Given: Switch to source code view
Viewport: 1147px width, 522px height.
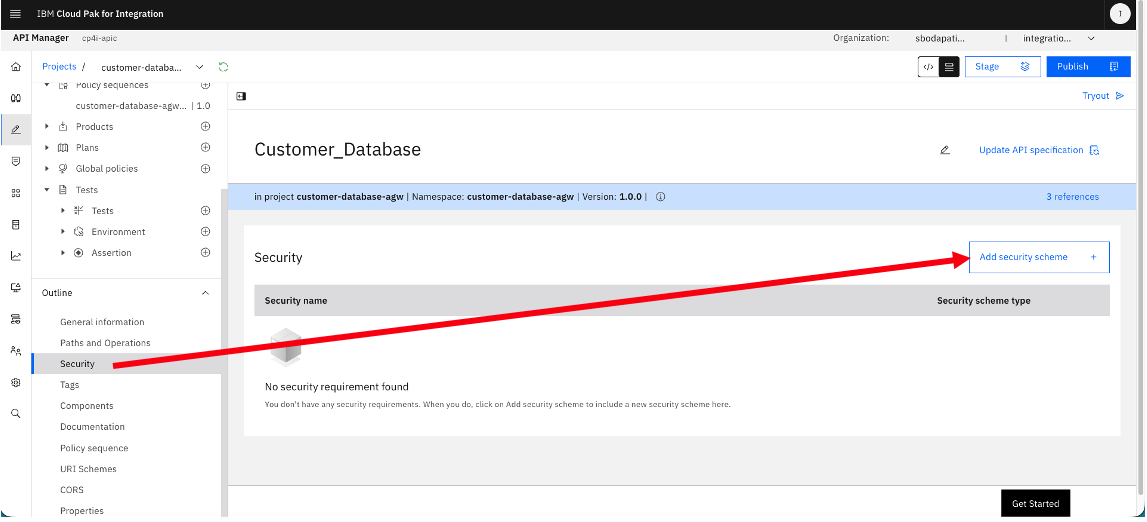Looking at the screenshot, I should point(928,67).
